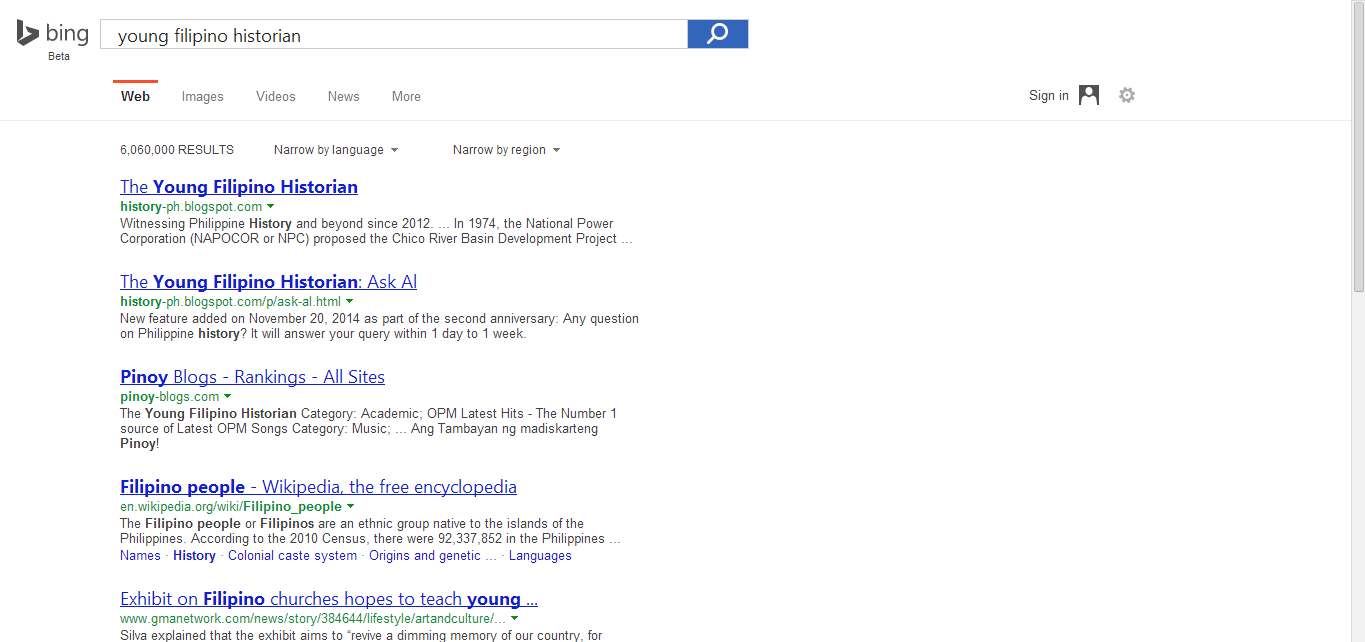
Task: Expand the Narrow by region dropdown
Action: (506, 150)
